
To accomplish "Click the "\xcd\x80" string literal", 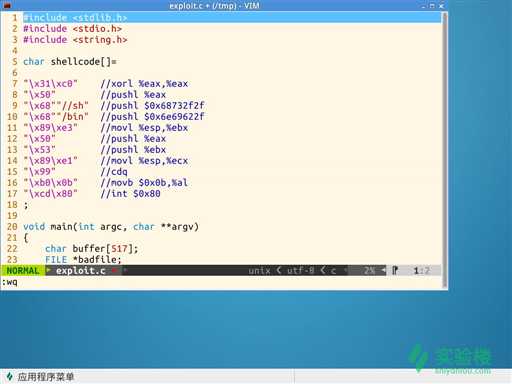I will click(50, 194).
